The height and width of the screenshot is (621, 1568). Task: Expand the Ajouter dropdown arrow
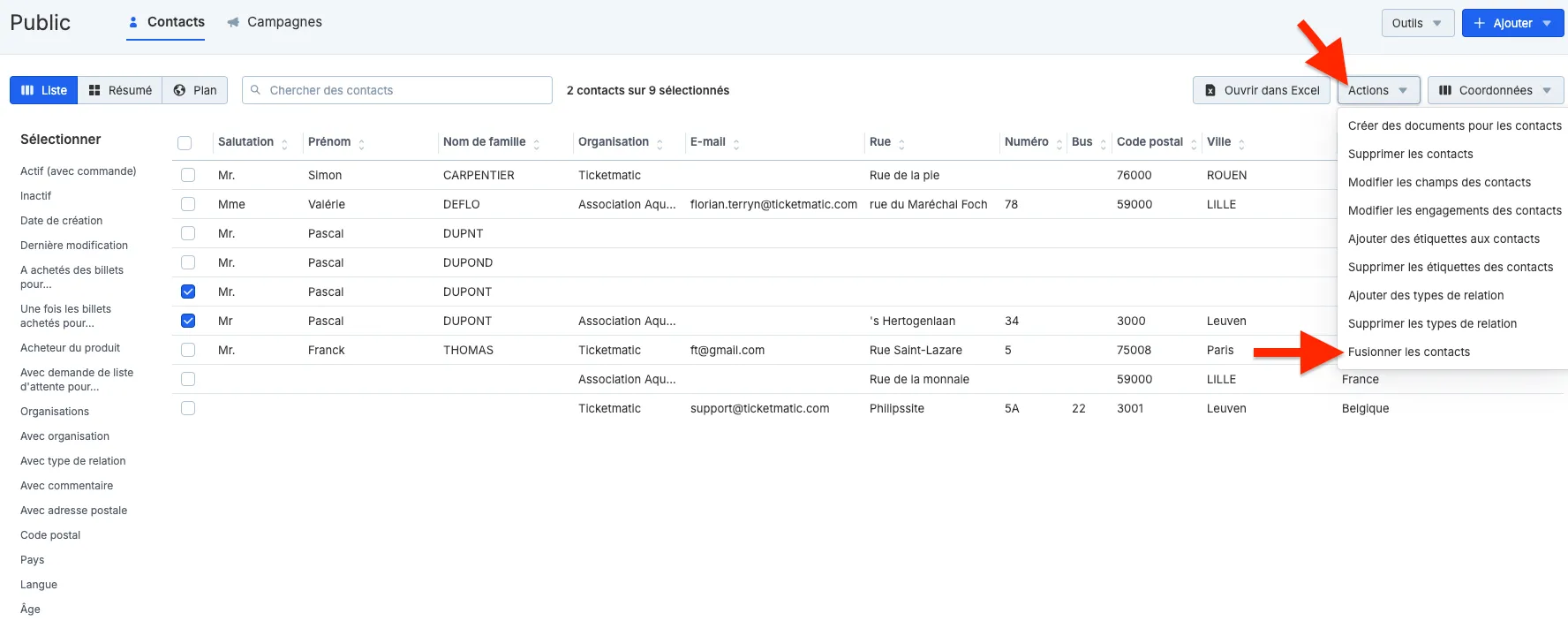coord(1547,23)
